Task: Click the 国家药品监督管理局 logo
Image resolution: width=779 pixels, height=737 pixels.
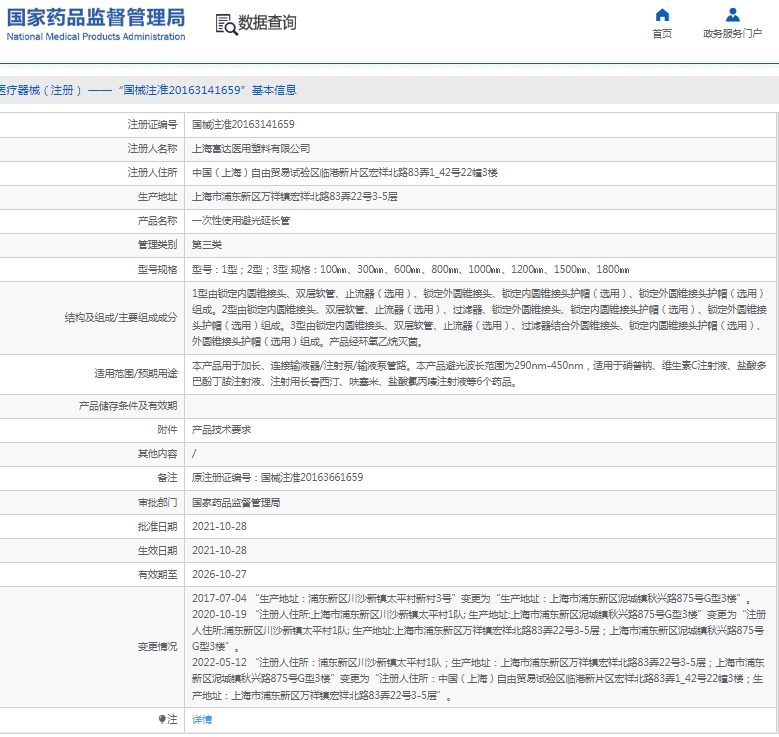Action: [95, 24]
